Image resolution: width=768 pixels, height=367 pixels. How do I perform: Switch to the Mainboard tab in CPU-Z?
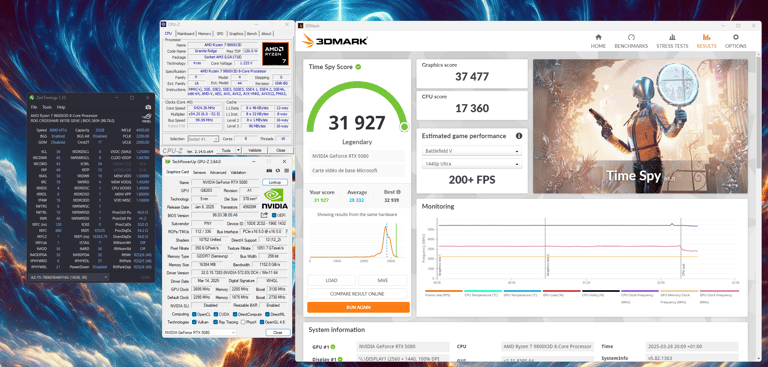pyautogui.click(x=186, y=34)
